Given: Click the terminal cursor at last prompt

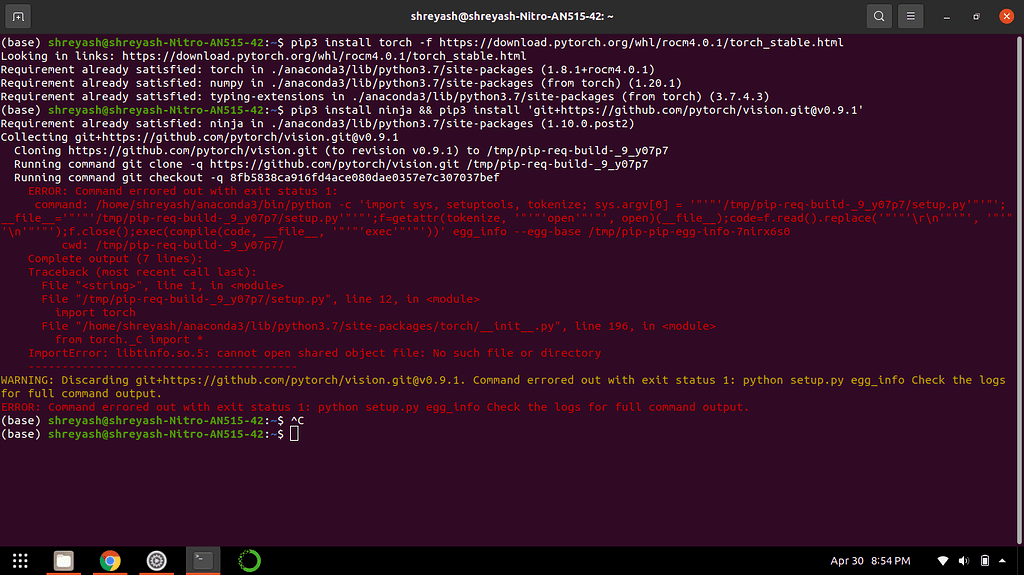Looking at the screenshot, I should pos(294,434).
